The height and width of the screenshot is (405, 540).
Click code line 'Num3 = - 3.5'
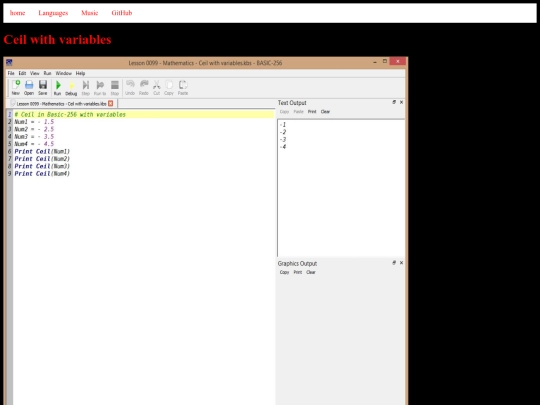tap(34, 137)
